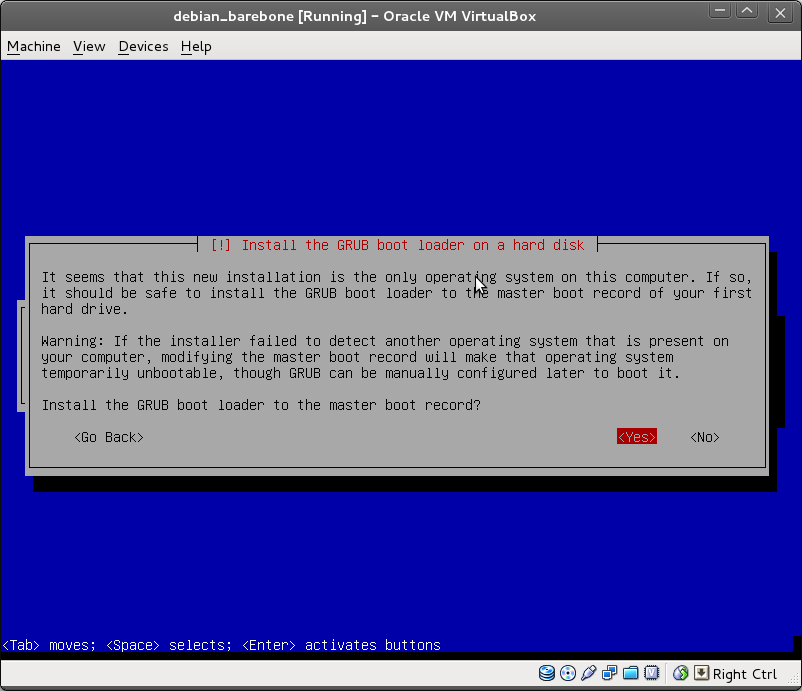Open the shared folders status icon
The width and height of the screenshot is (802, 691).
[x=631, y=673]
